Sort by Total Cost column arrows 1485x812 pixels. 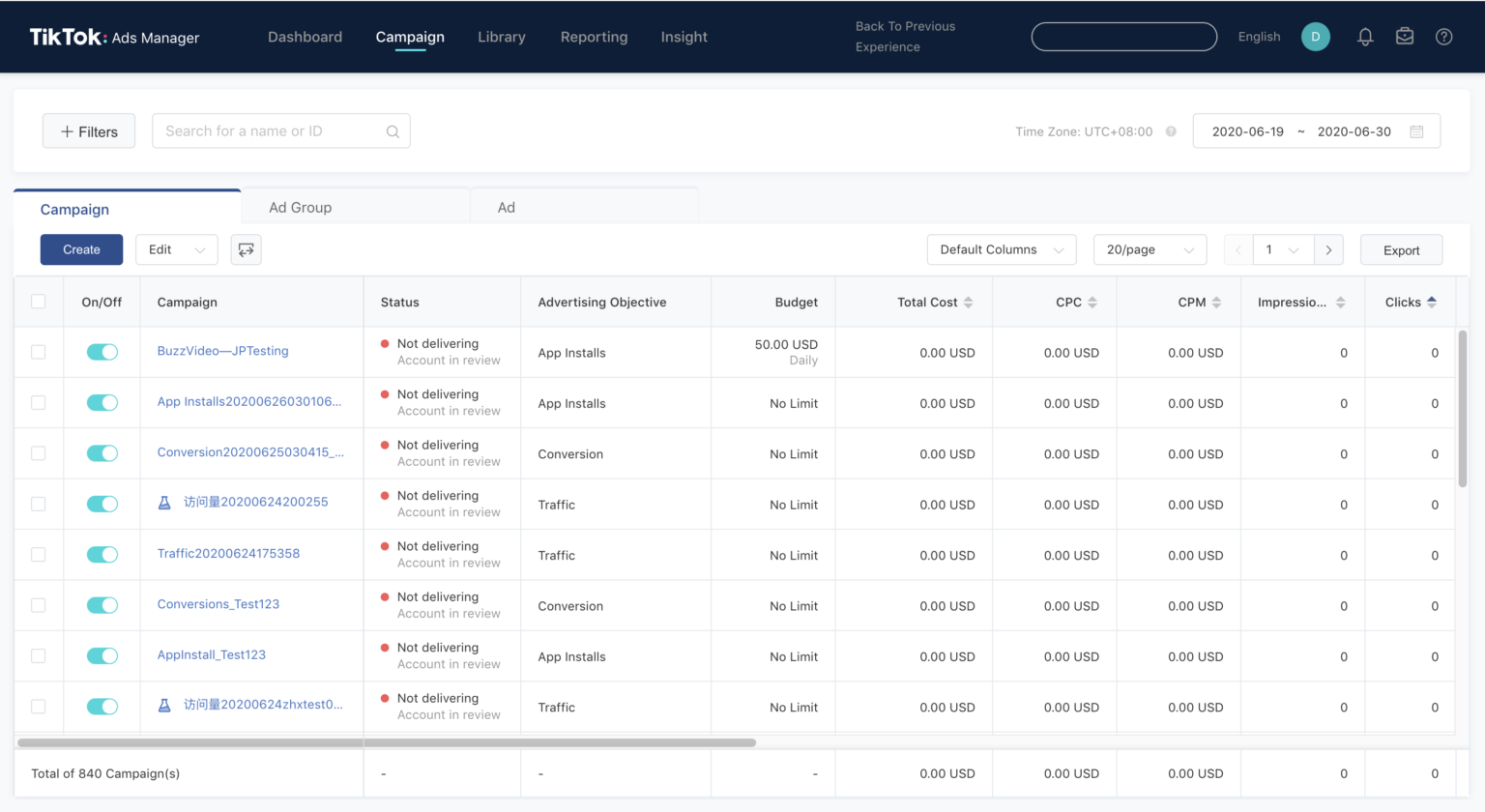(x=968, y=303)
